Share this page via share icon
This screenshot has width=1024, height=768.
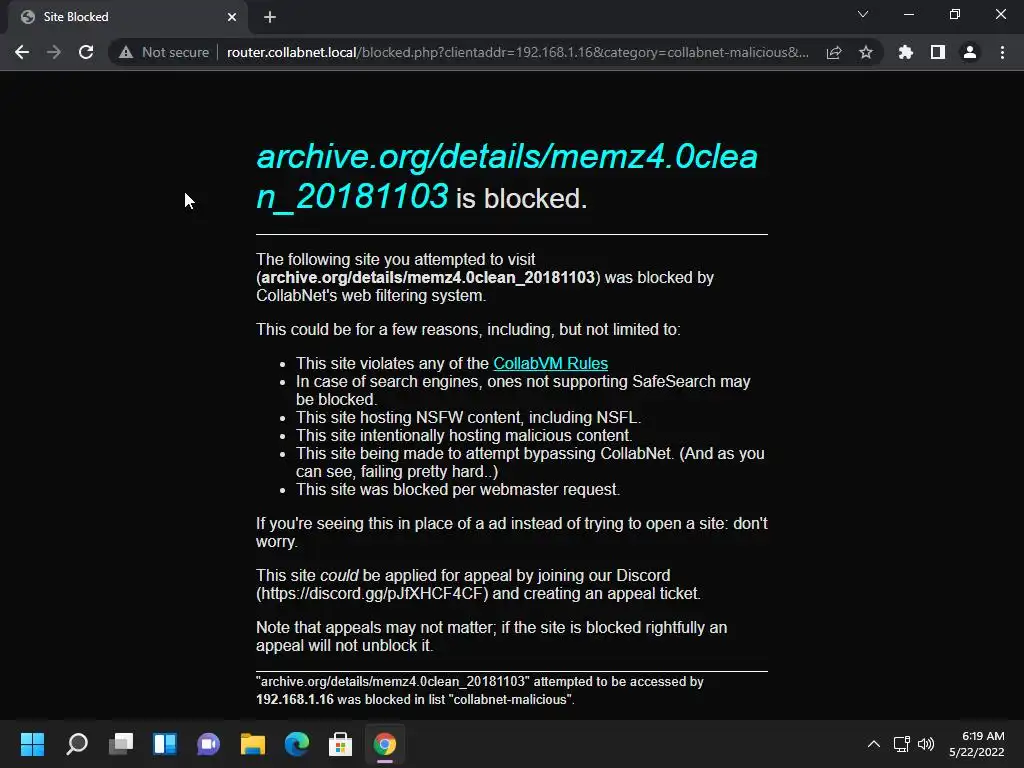coord(834,52)
